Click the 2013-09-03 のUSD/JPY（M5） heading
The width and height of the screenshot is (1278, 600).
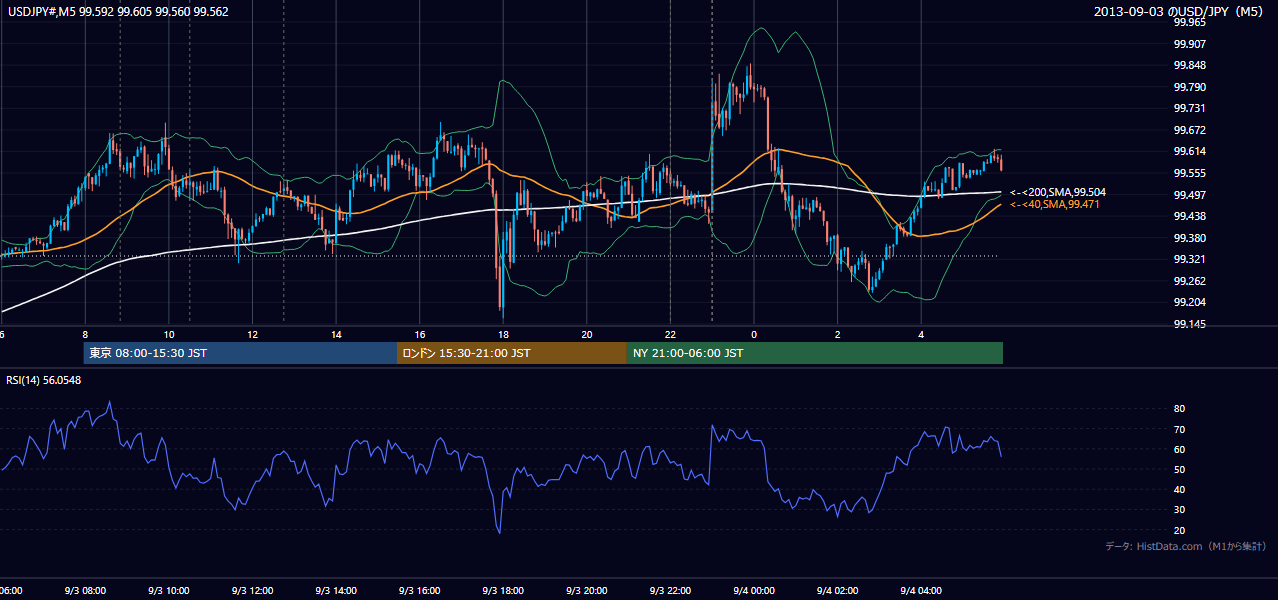click(1180, 12)
